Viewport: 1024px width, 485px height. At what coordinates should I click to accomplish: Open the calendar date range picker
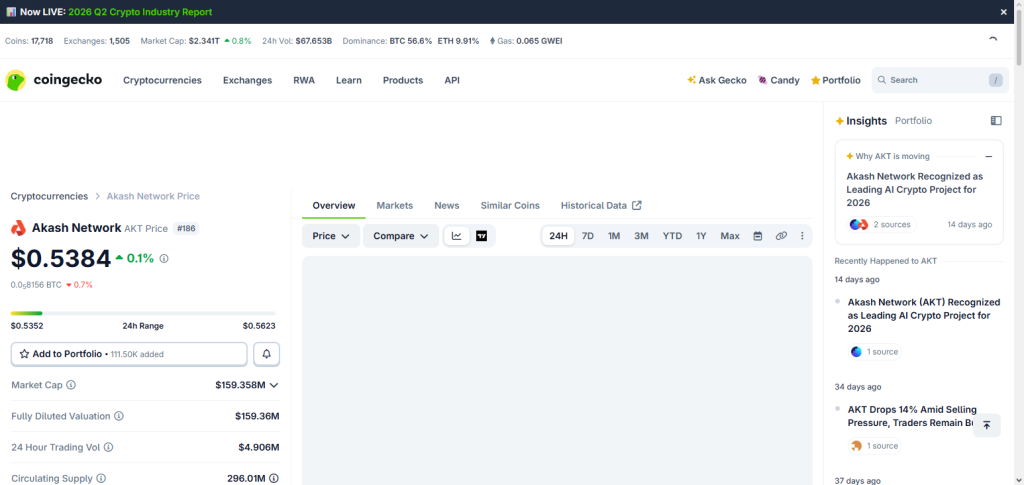(758, 236)
